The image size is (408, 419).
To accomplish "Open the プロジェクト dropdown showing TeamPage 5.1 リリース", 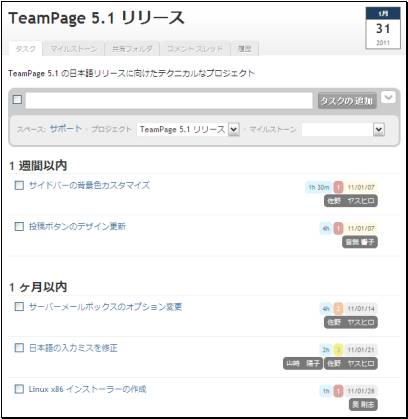I will [x=188, y=129].
